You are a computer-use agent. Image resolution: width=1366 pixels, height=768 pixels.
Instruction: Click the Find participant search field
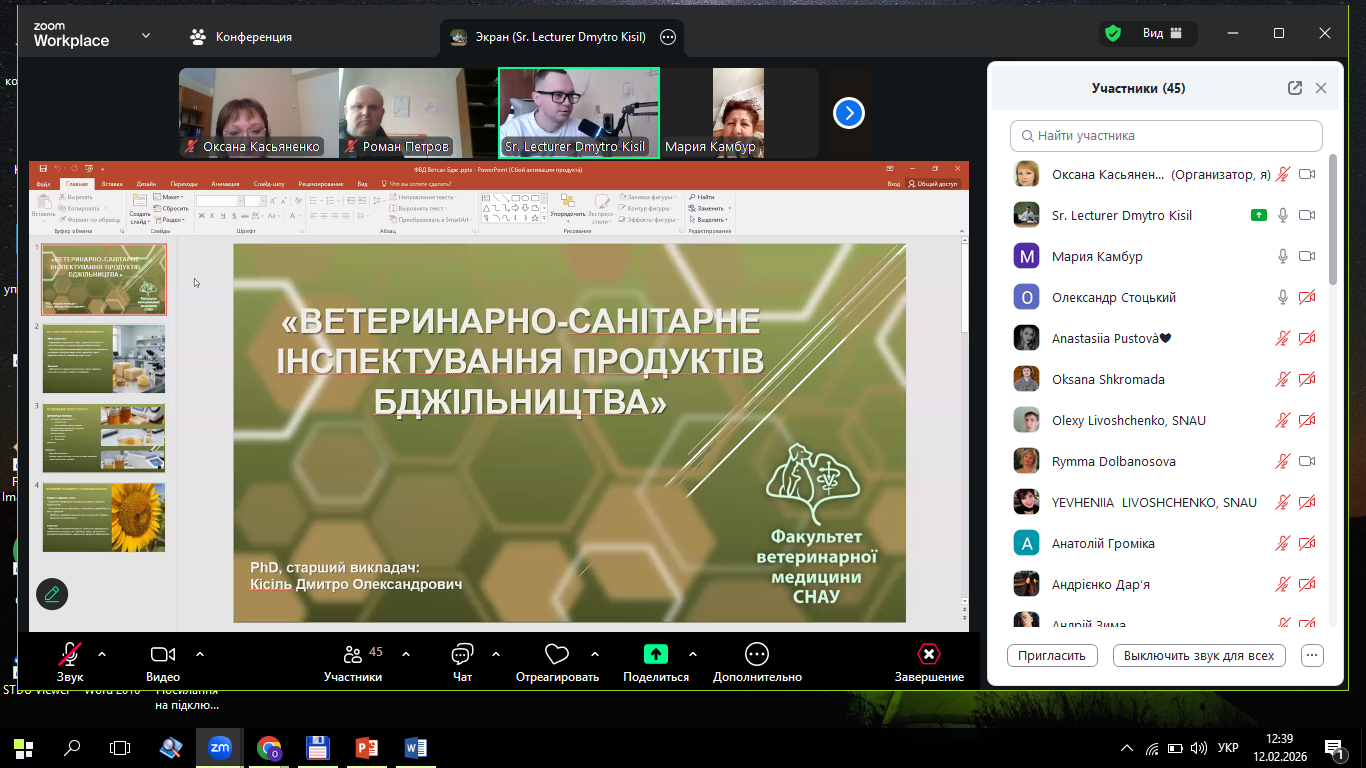(1166, 135)
